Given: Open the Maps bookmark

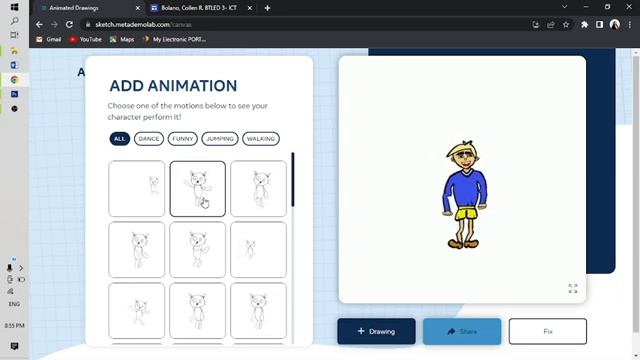Looking at the screenshot, I should (122, 39).
